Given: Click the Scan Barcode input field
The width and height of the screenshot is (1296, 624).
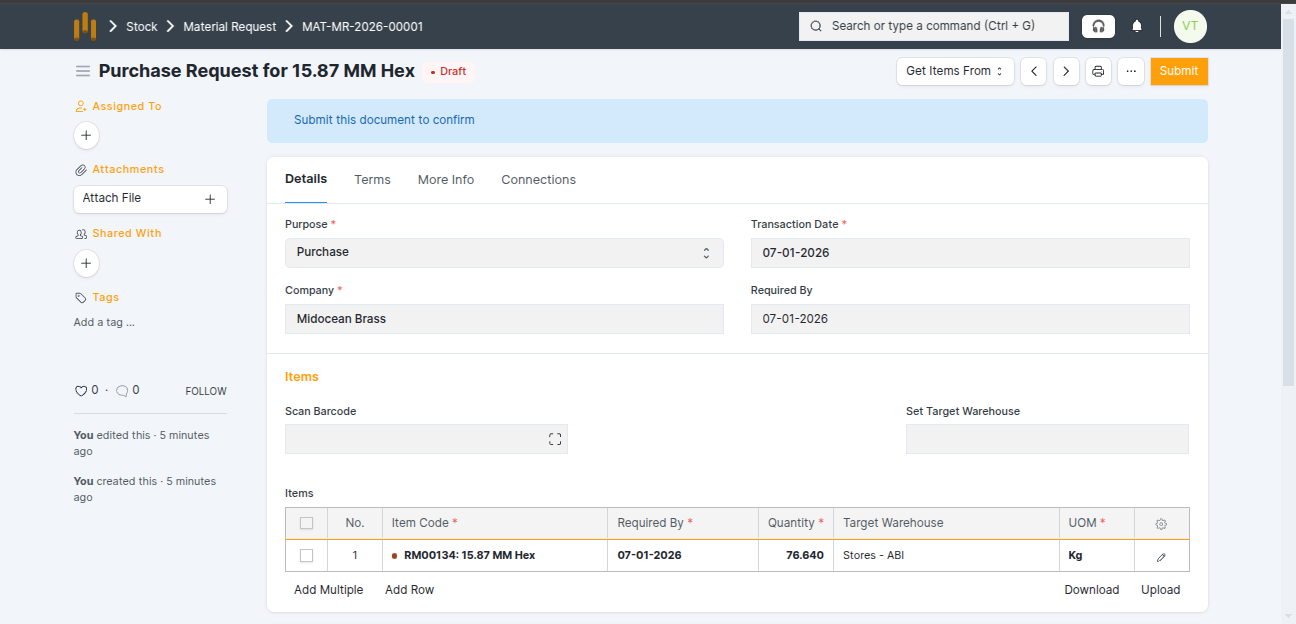Looking at the screenshot, I should pyautogui.click(x=415, y=439).
